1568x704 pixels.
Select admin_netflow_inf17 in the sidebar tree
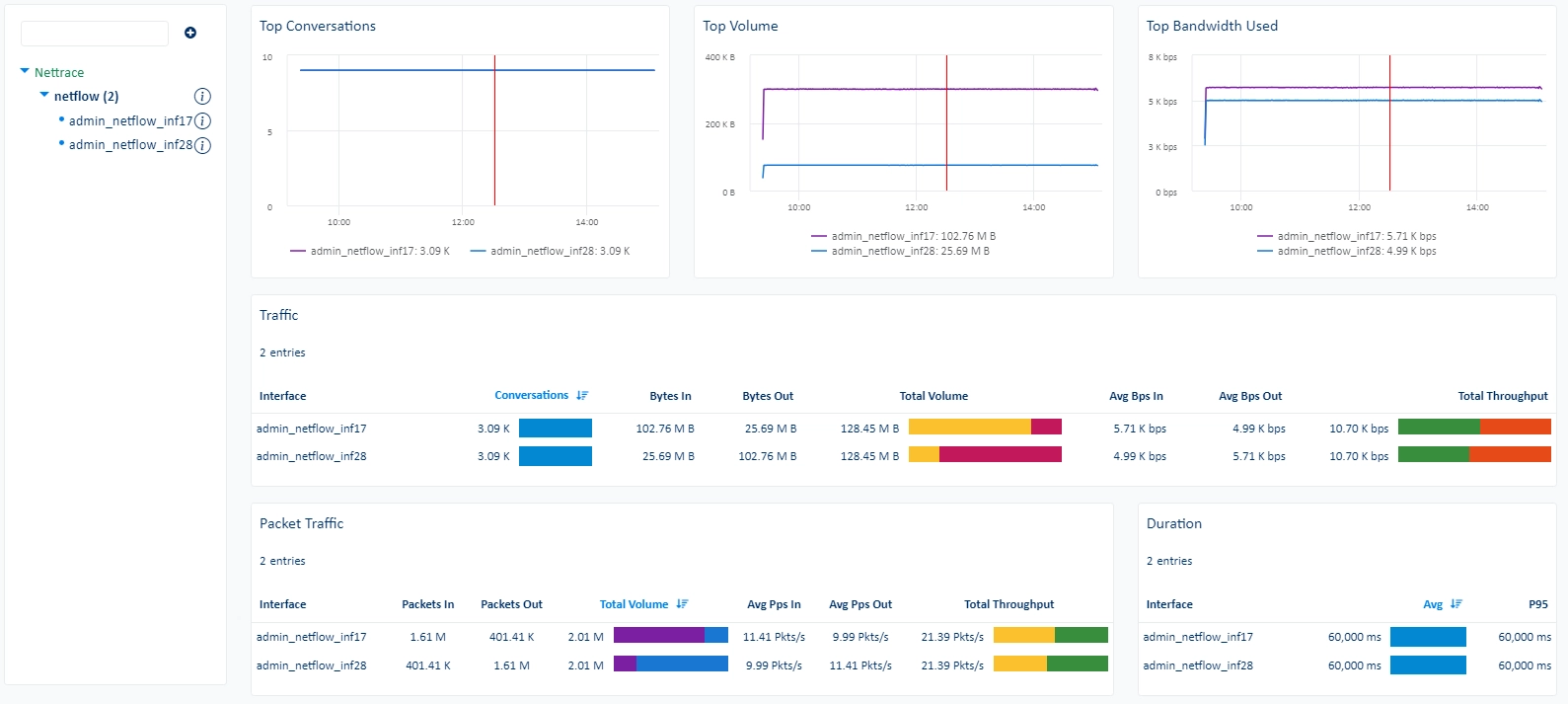[x=131, y=121]
